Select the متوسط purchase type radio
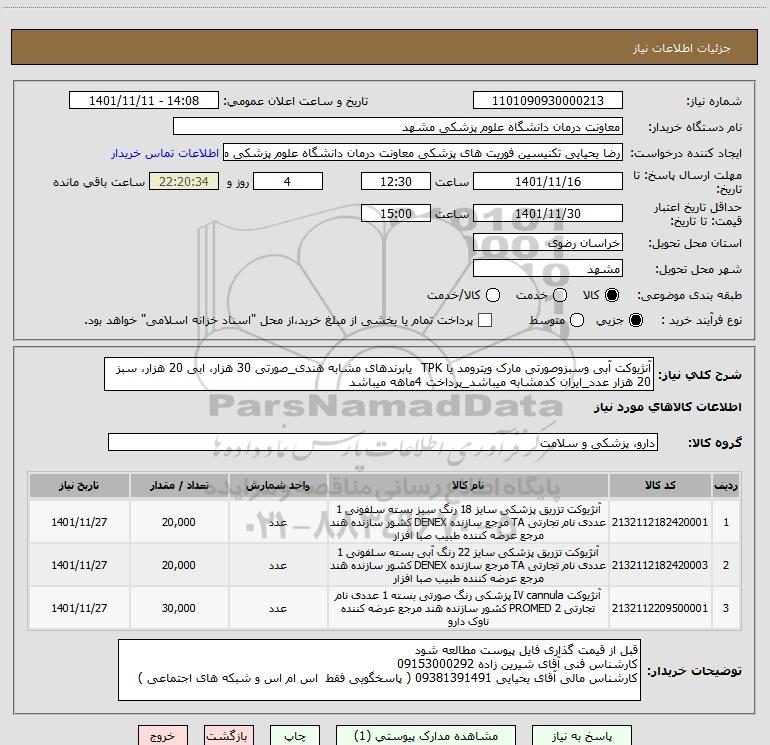Image resolution: width=770 pixels, height=745 pixels. (577, 320)
